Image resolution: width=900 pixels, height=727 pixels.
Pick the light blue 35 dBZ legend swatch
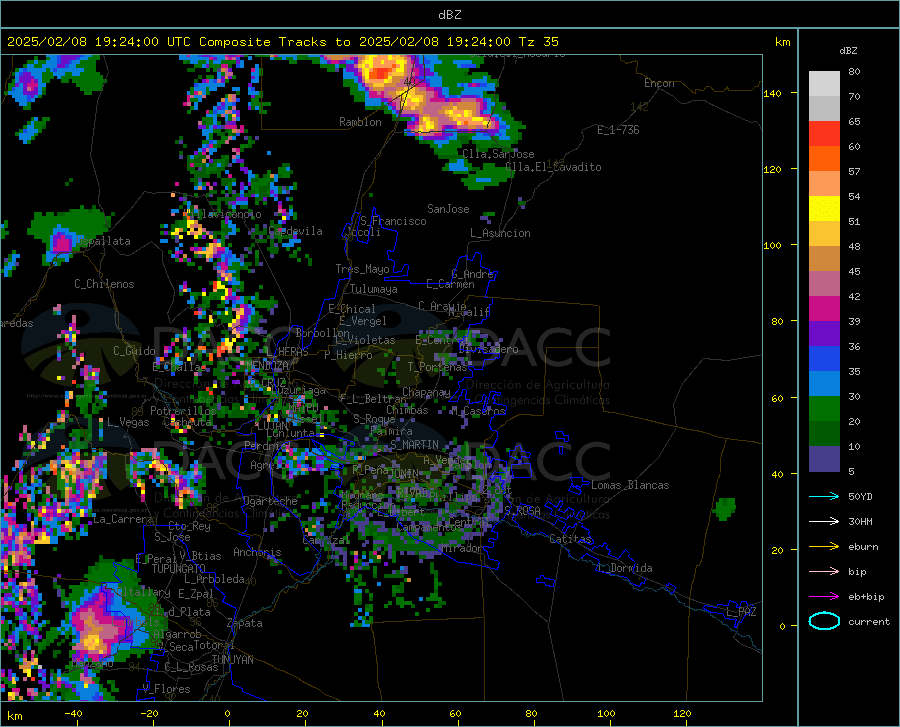pos(824,384)
